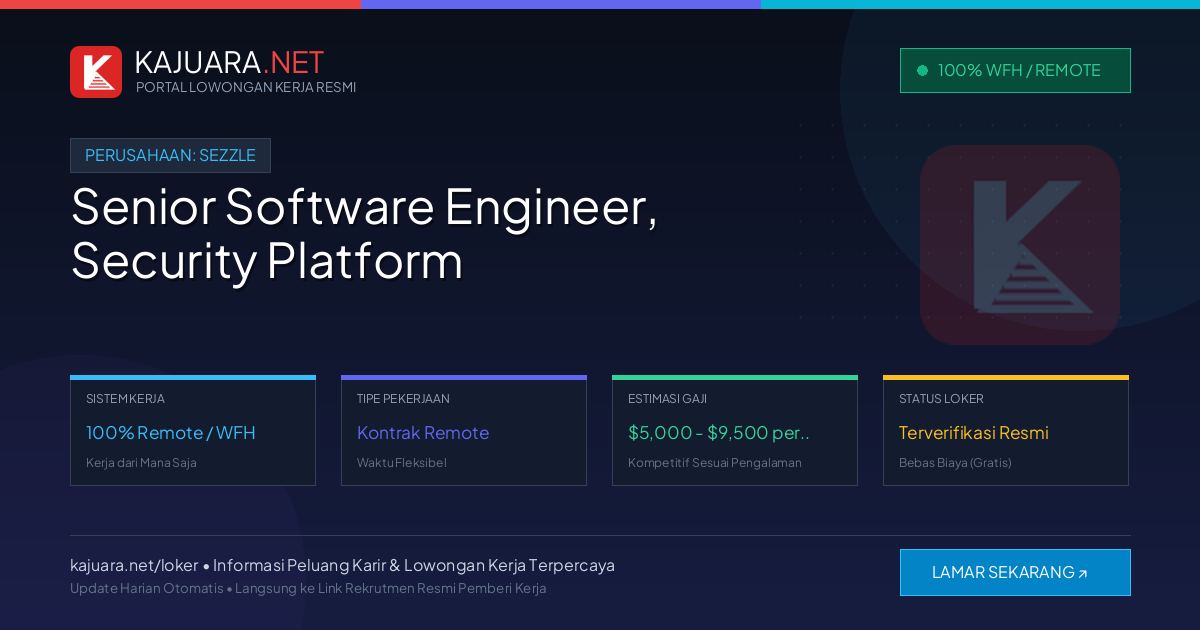Click the Kompetitif Sesuai Pengalaman caption

715,463
